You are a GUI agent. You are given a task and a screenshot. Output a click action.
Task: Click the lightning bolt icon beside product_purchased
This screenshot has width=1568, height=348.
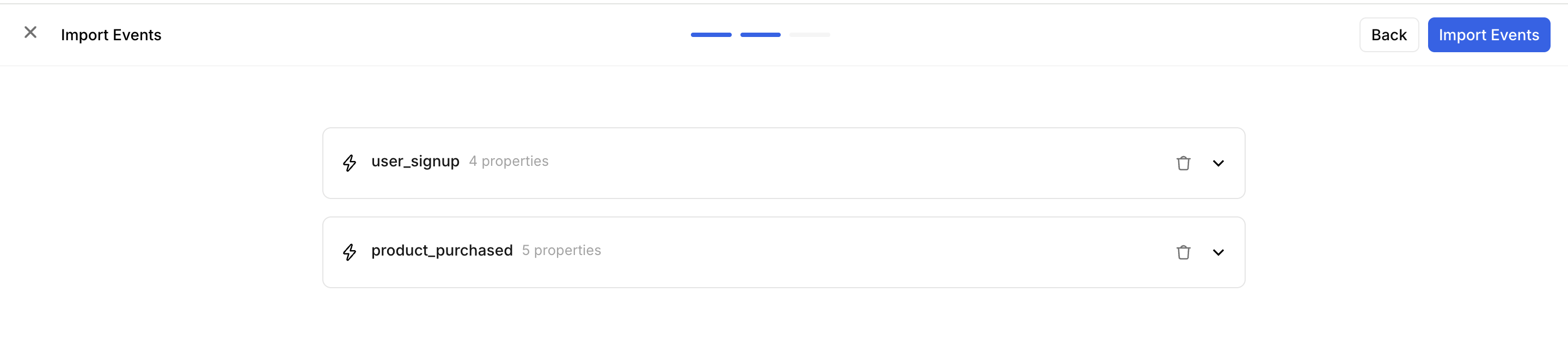click(x=350, y=252)
